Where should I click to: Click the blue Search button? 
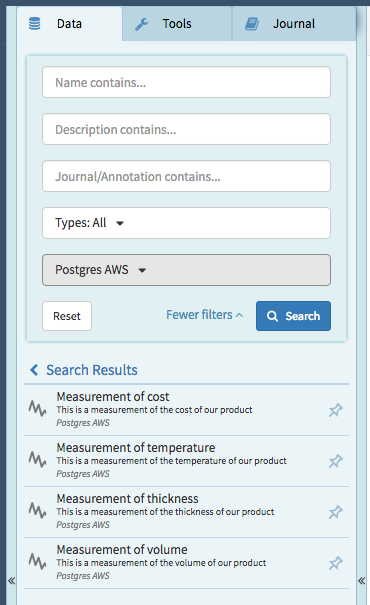(293, 316)
